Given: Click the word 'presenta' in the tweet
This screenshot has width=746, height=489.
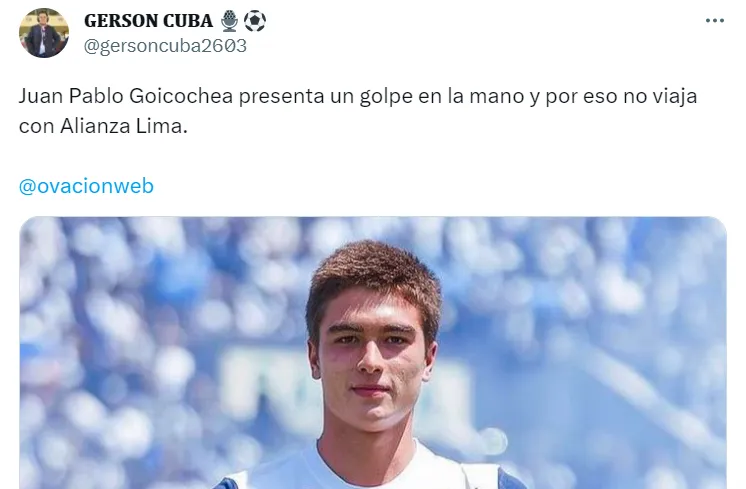Looking at the screenshot, I should point(282,97).
